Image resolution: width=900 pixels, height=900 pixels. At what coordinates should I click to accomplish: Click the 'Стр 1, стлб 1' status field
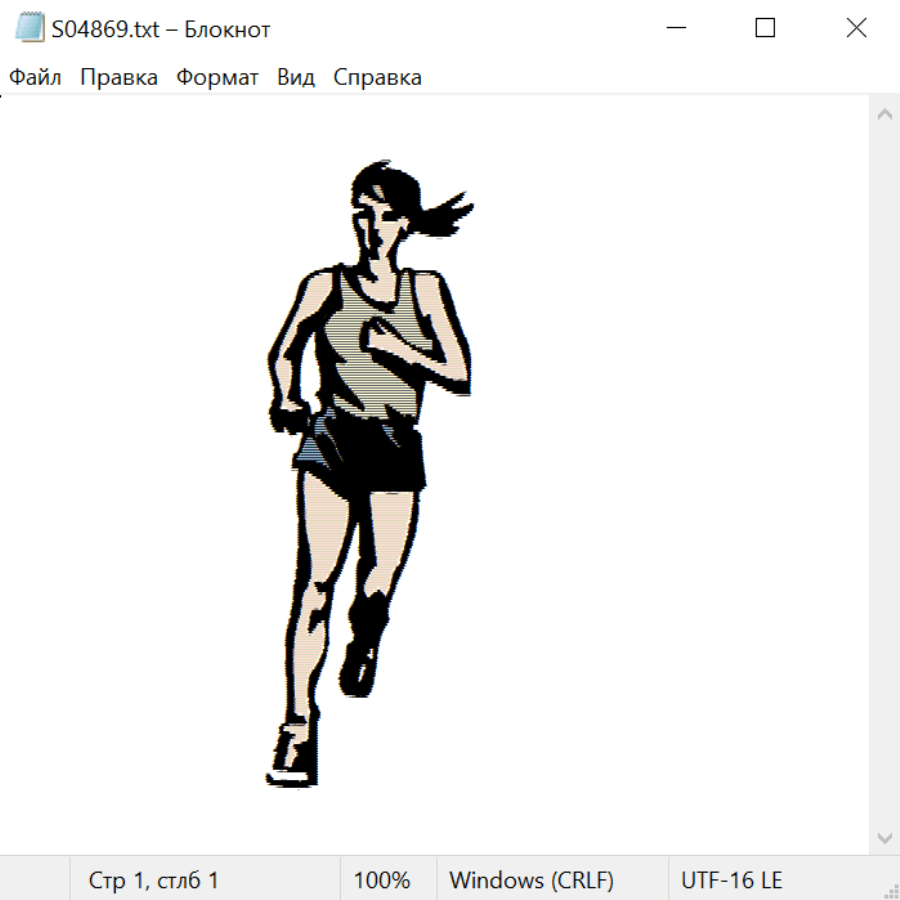(x=154, y=880)
